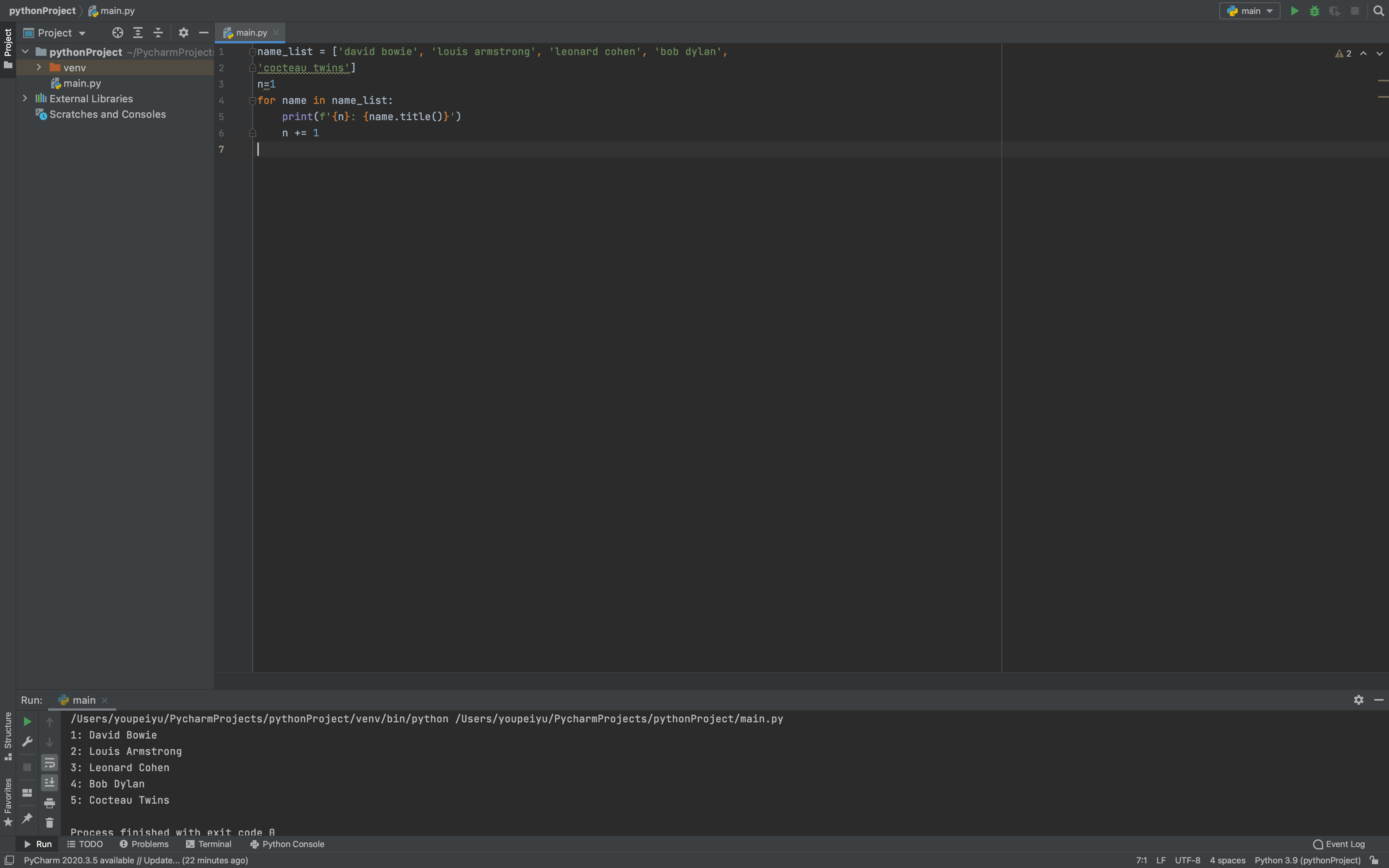Open the Terminal tool window tab
This screenshot has height=868, width=1389.
pos(209,844)
